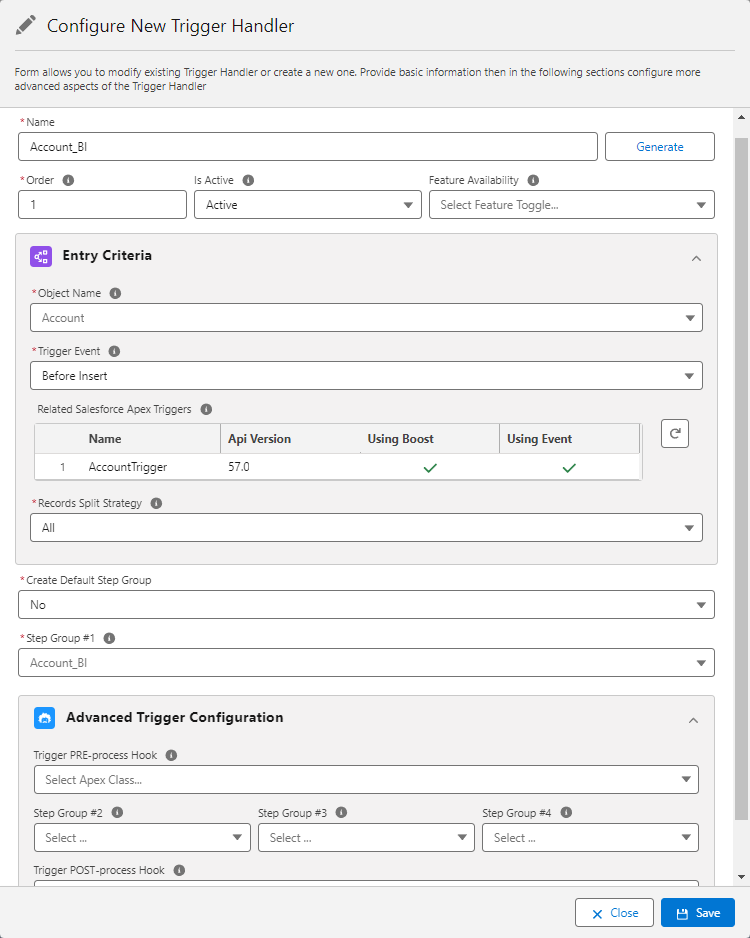
Task: Click the Step Group #1 info icon
Action: [109, 638]
